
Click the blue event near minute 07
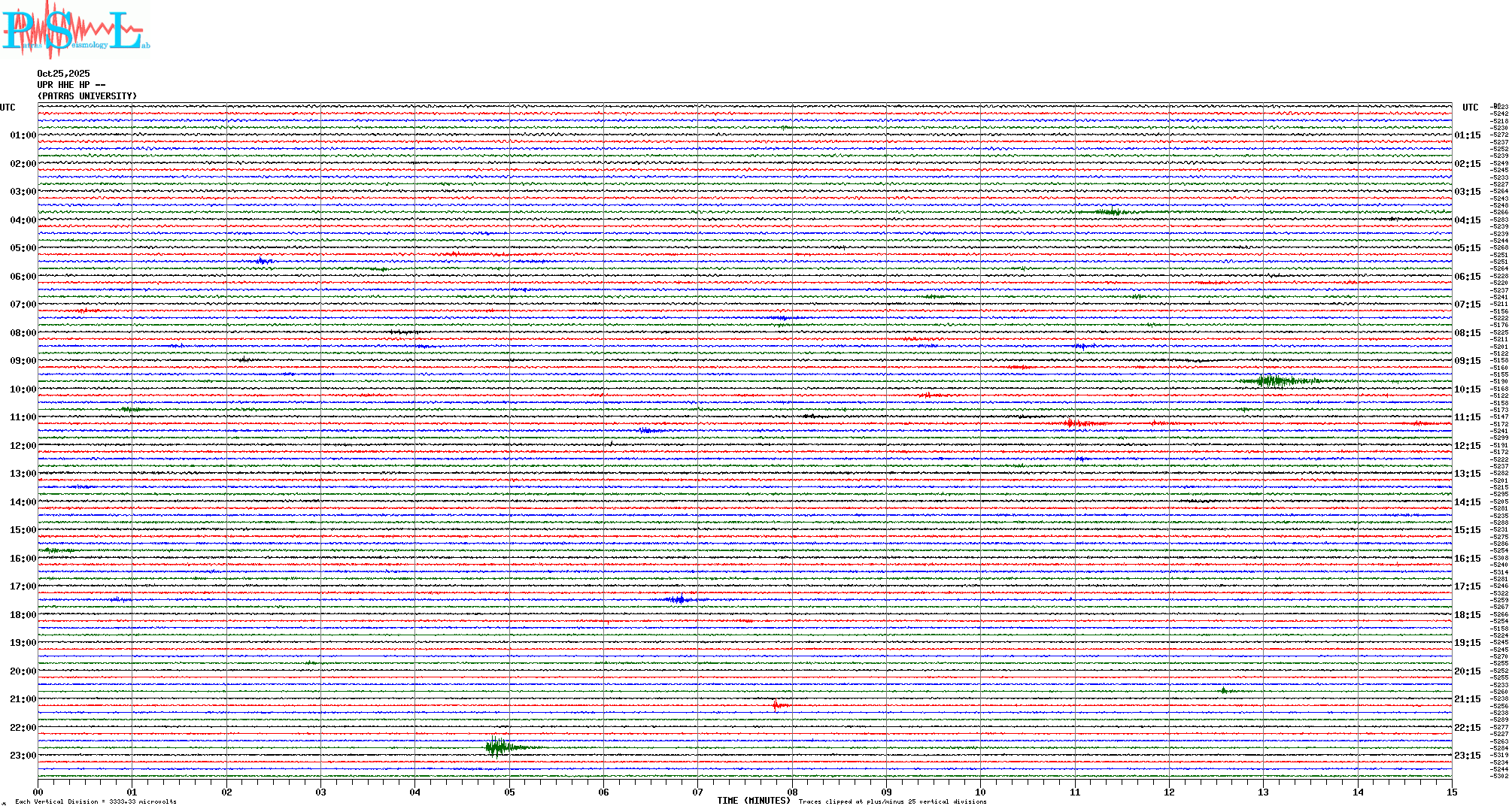point(680,599)
